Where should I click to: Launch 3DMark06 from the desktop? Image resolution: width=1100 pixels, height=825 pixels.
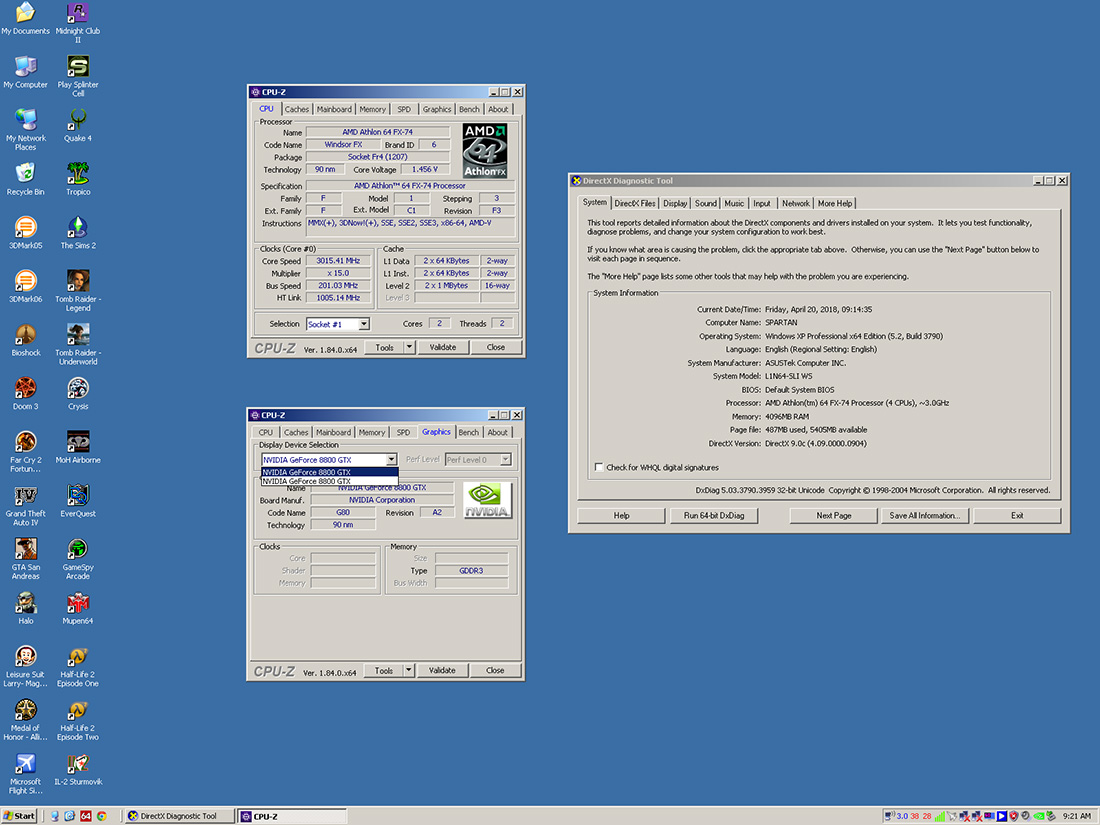pos(26,286)
